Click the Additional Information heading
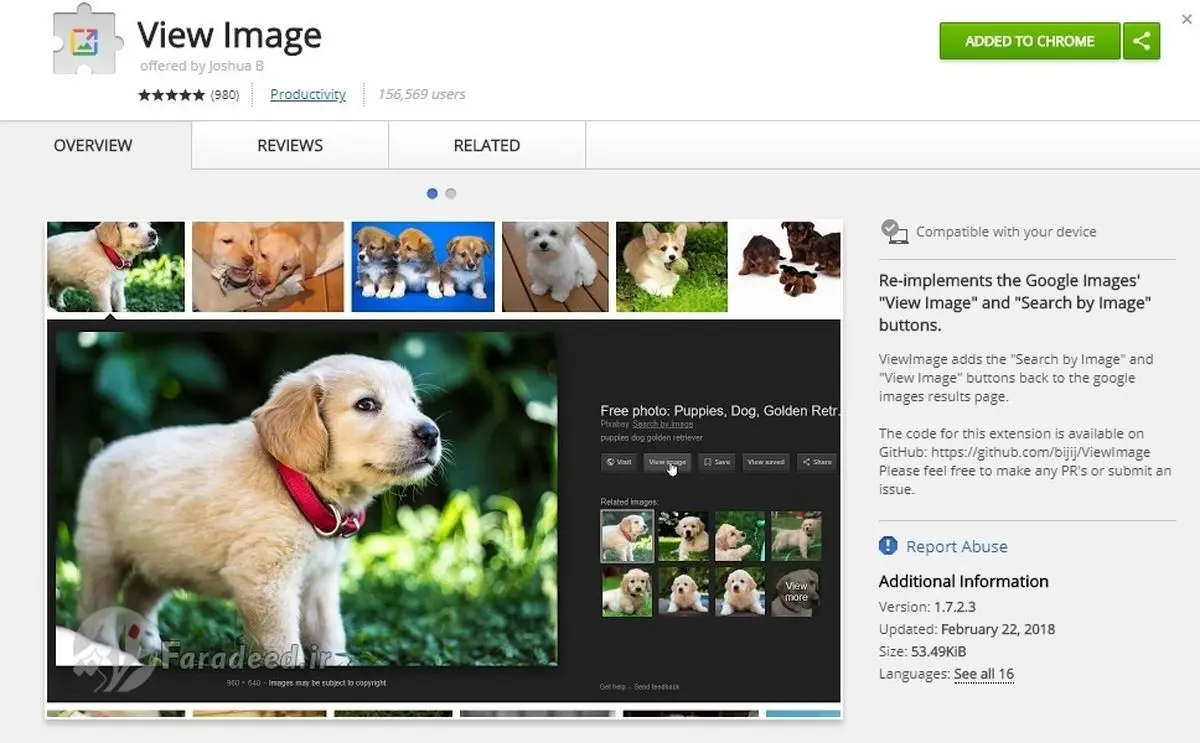Viewport: 1200px width, 743px height. tap(964, 581)
